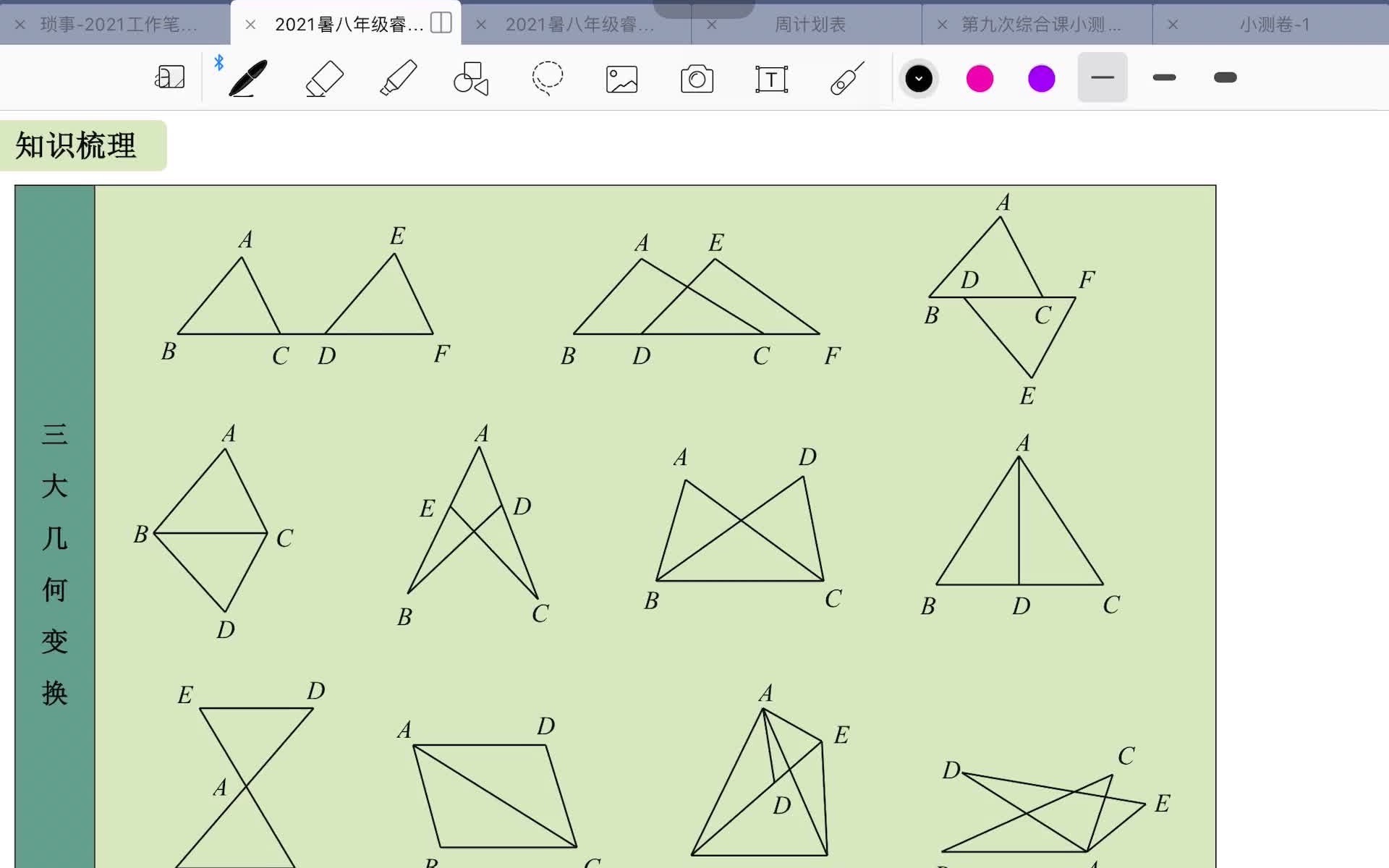Pick the magenta pen color
1389x868 pixels.
pos(980,78)
